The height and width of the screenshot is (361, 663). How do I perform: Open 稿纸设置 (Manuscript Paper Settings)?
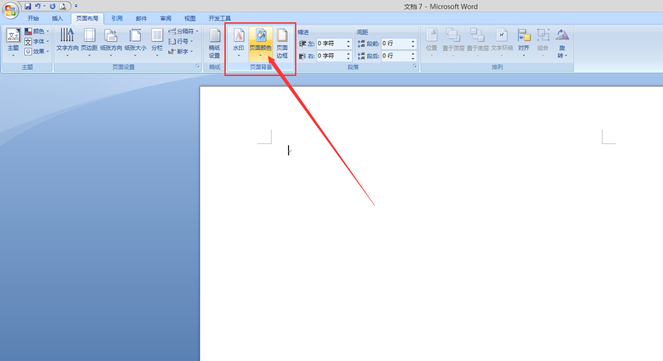(214, 43)
